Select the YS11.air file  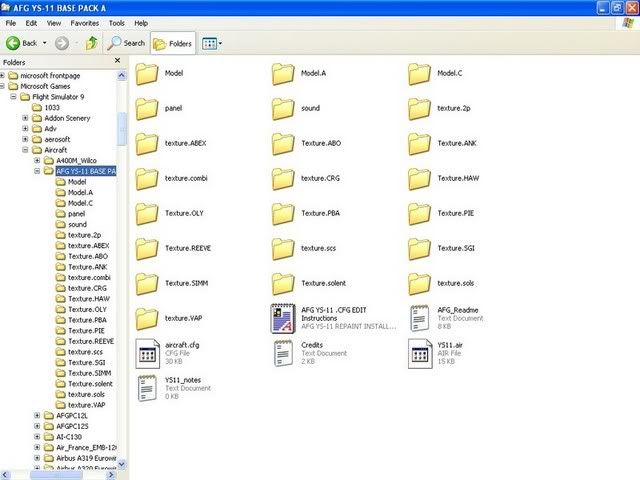point(435,354)
